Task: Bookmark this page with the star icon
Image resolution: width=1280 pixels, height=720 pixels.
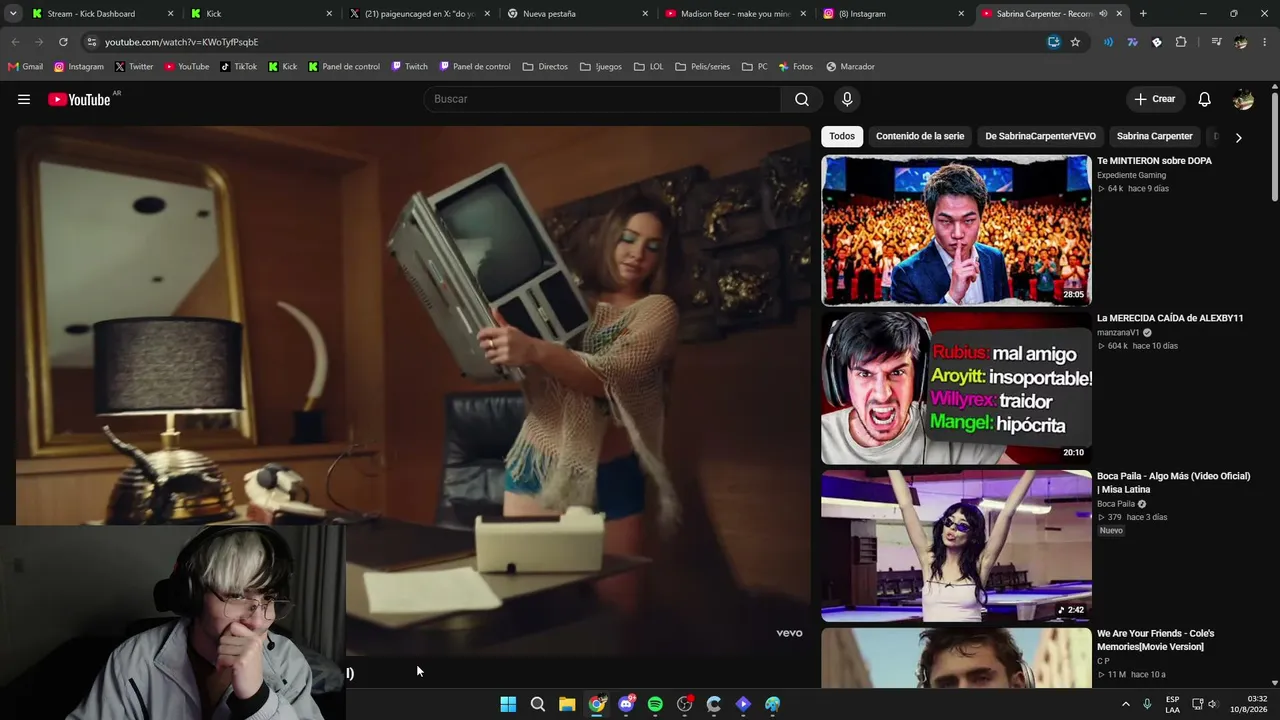Action: [x=1075, y=42]
